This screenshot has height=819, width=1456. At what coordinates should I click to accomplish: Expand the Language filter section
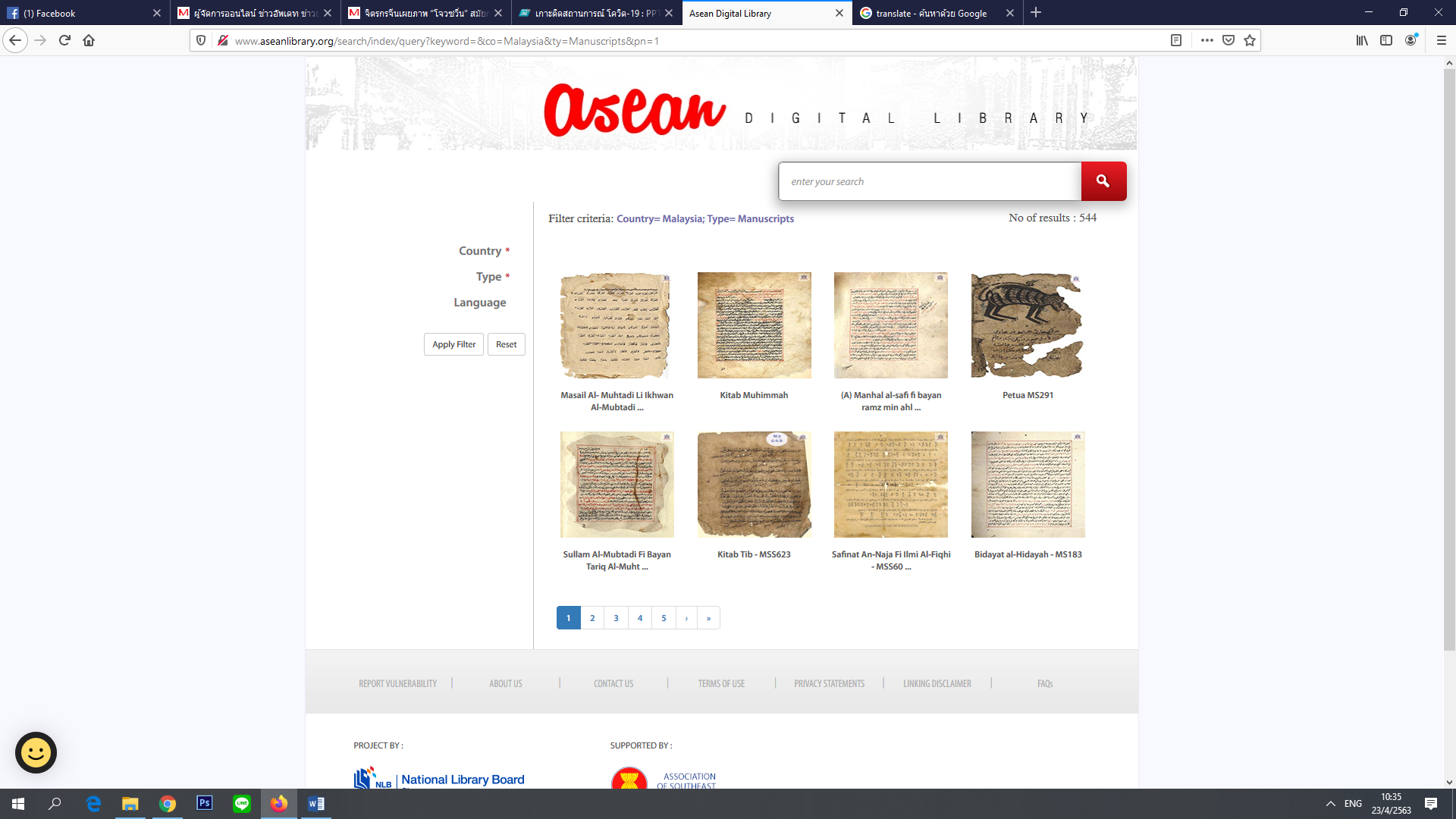(479, 303)
